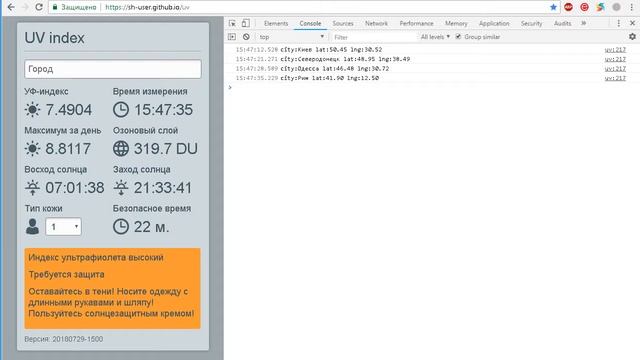This screenshot has width=640, height=360.
Task: Open source link for the Северодонецк log line
Action: click(615, 59)
